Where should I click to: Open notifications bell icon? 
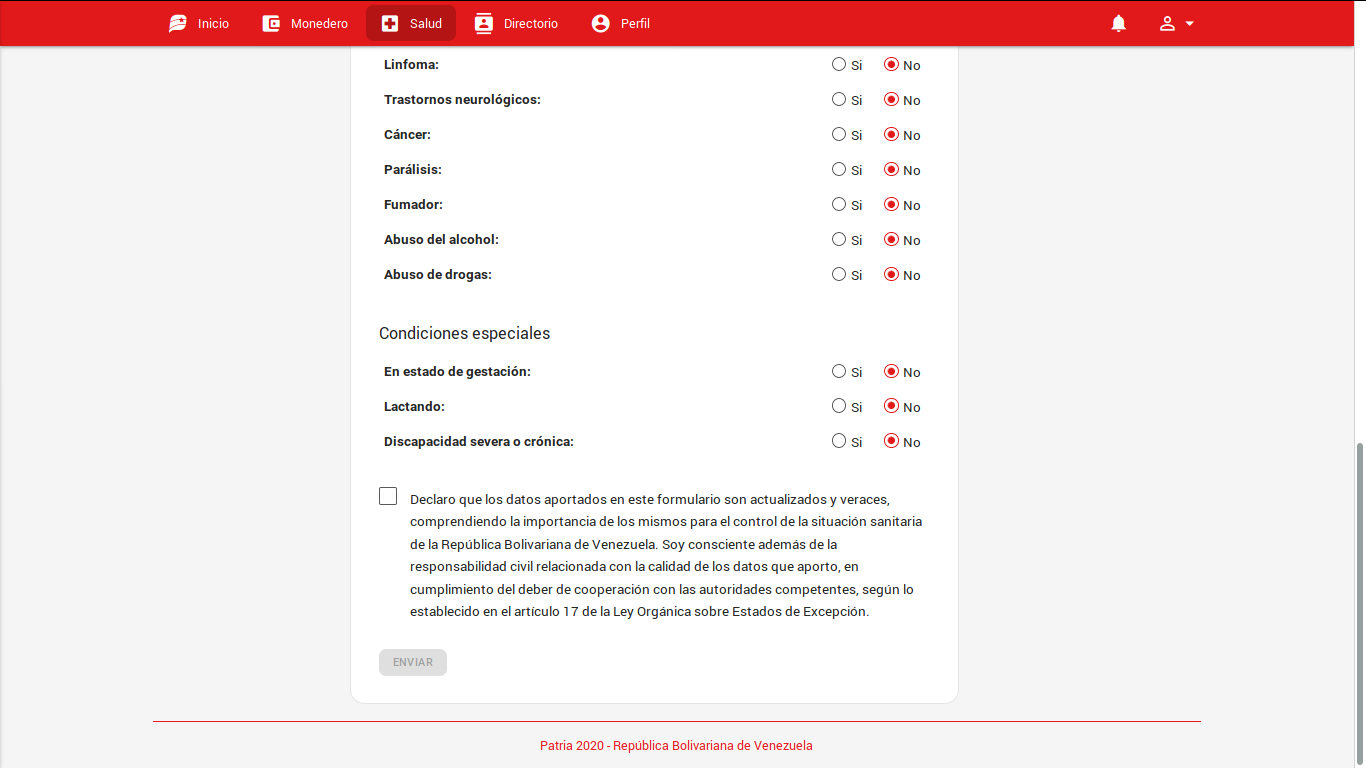1119,23
